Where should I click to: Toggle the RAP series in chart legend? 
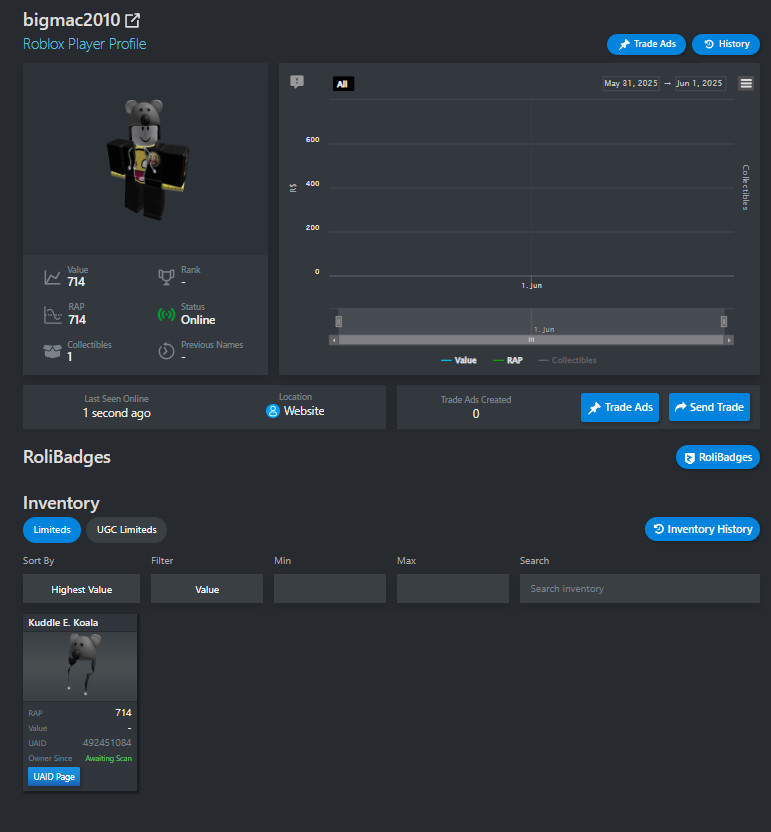[x=508, y=360]
